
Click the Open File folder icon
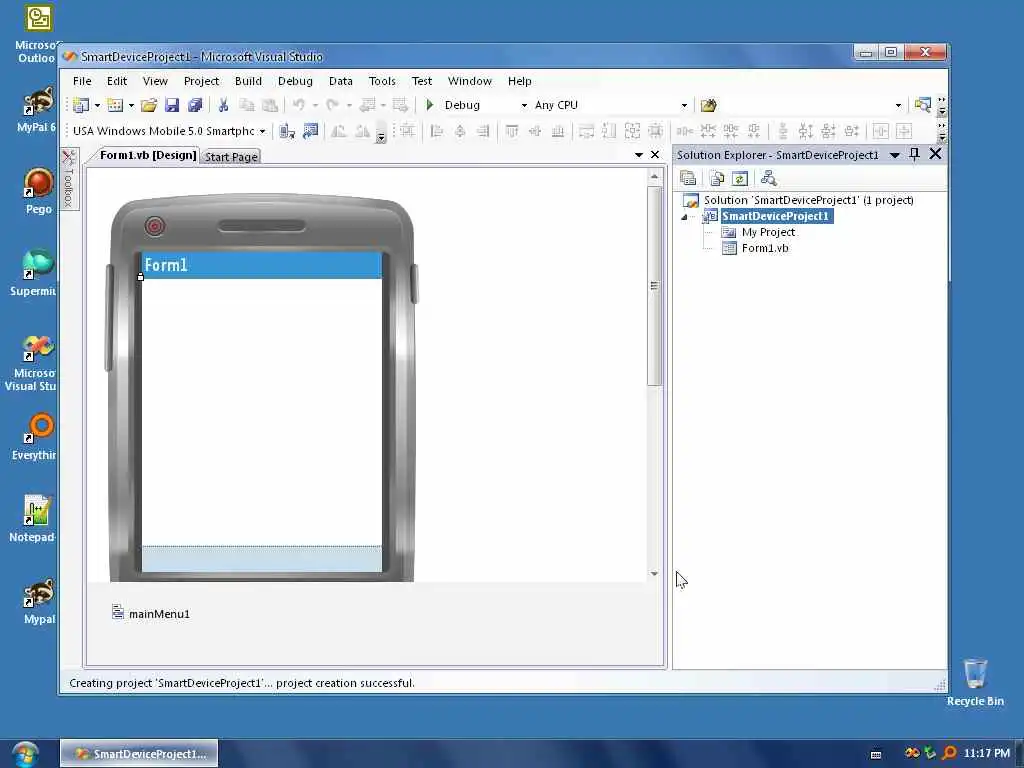click(149, 105)
